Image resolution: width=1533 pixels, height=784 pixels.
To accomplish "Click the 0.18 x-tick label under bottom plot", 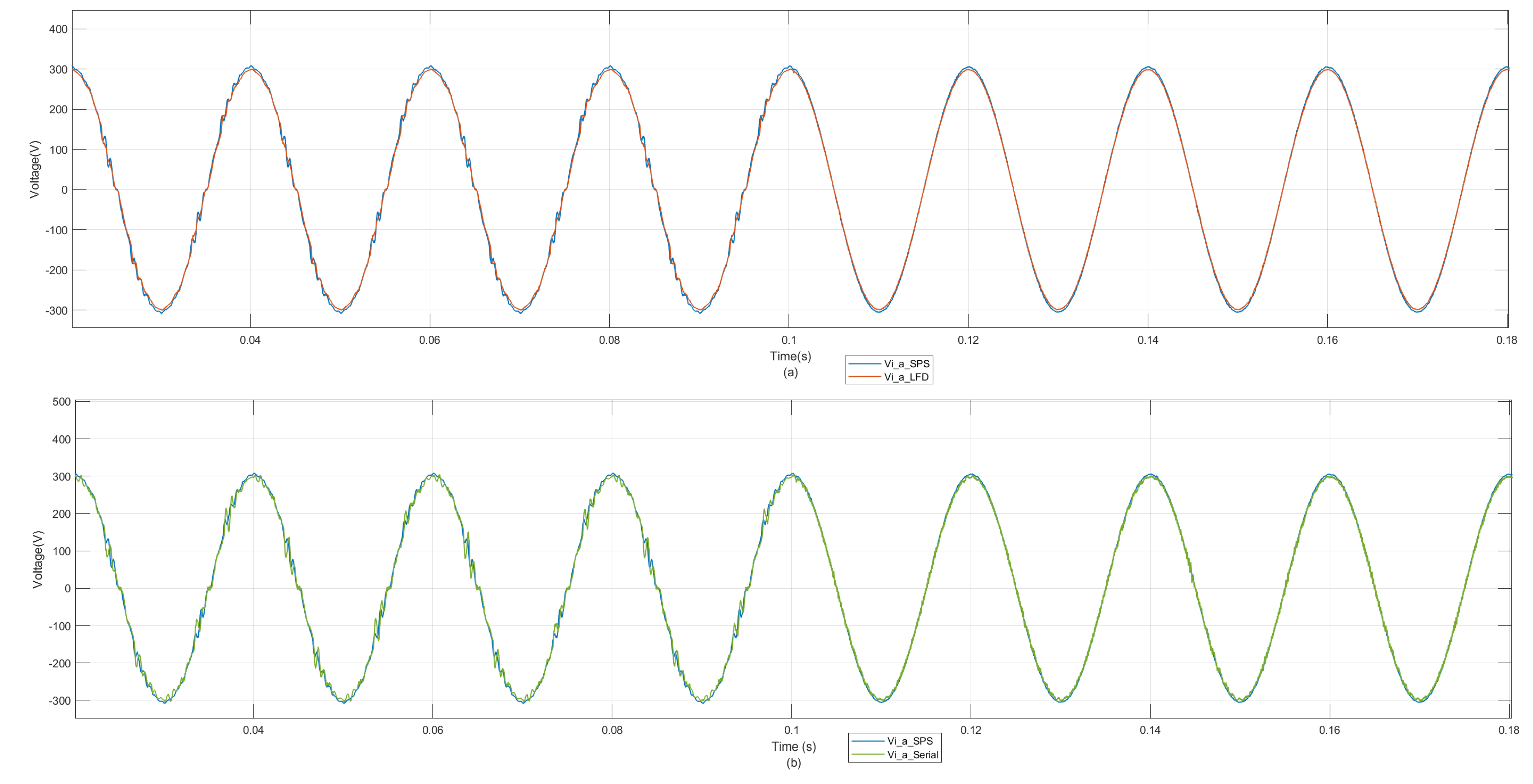I will 1509,730.
